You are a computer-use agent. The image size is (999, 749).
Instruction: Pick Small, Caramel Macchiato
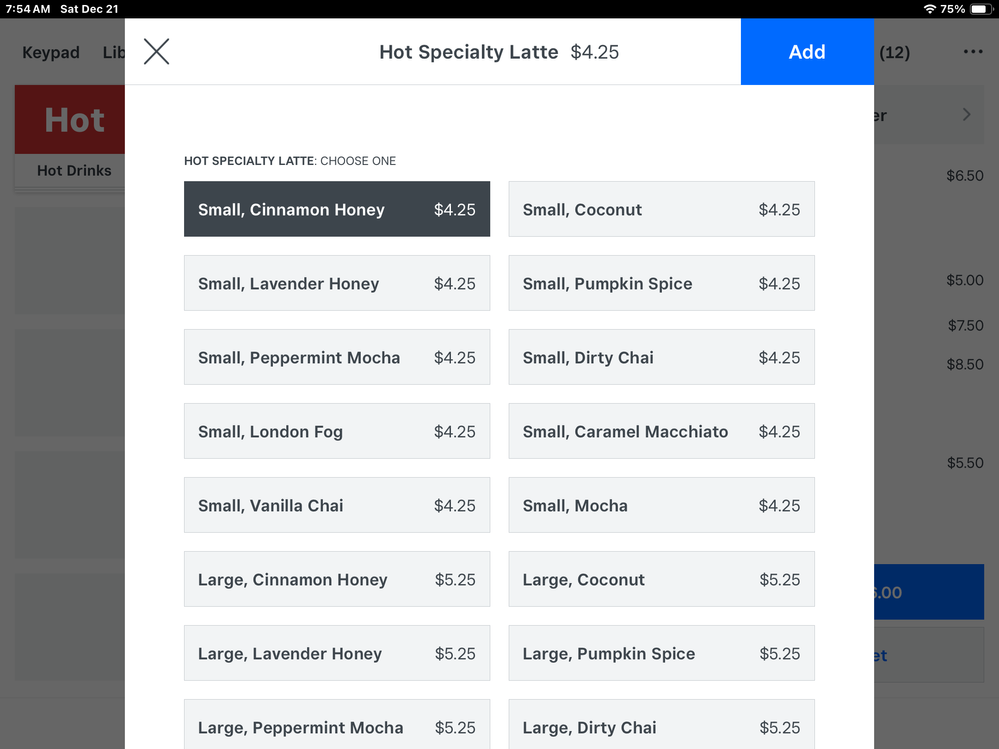(661, 431)
